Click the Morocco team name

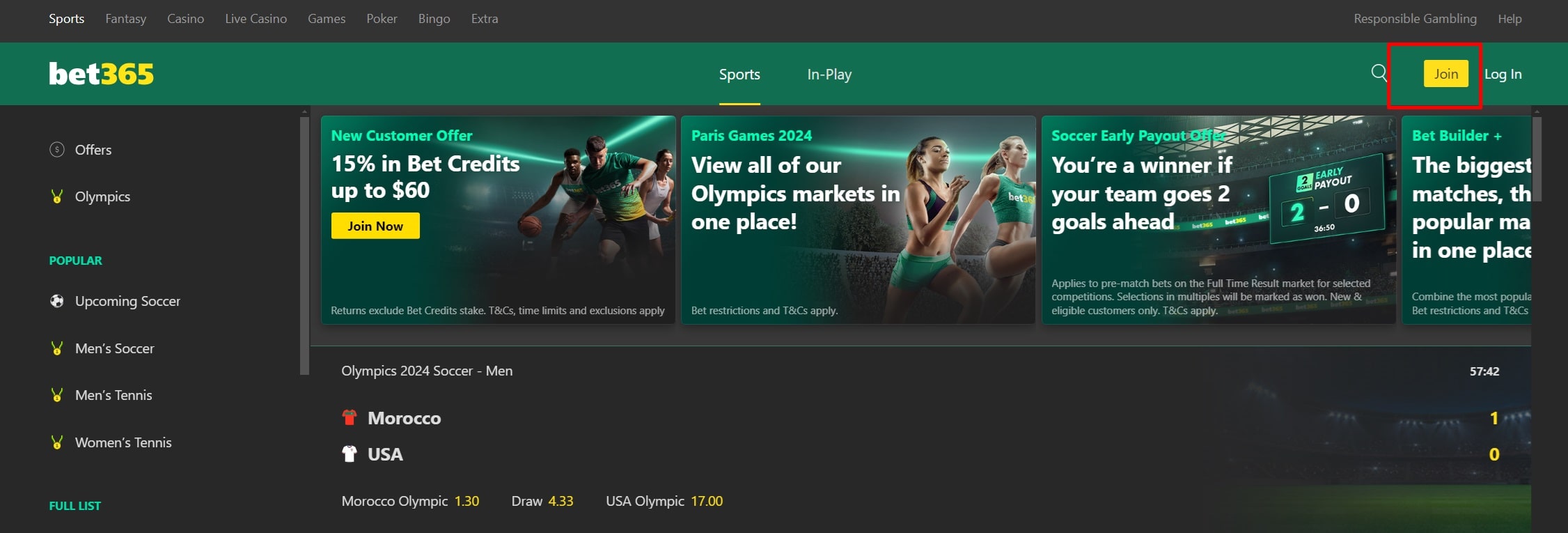[x=404, y=418]
